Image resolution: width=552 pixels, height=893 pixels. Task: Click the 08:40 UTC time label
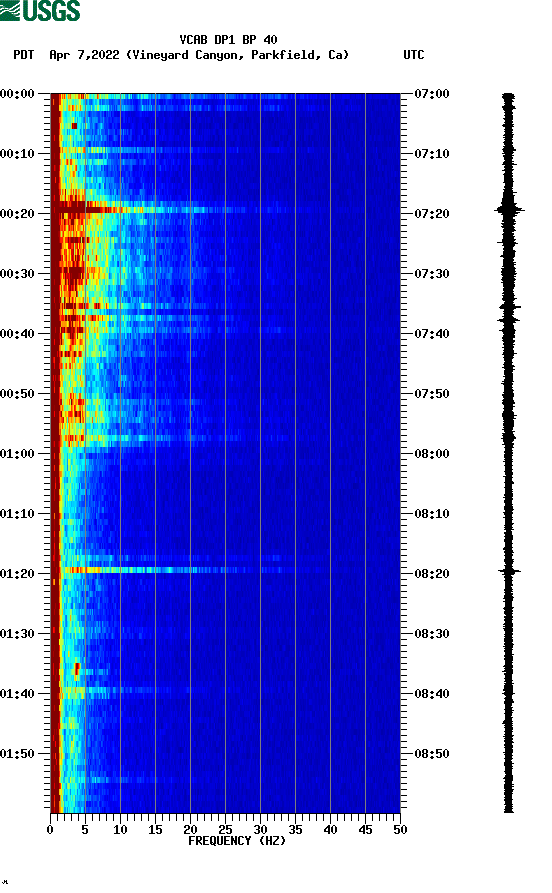[x=432, y=693]
